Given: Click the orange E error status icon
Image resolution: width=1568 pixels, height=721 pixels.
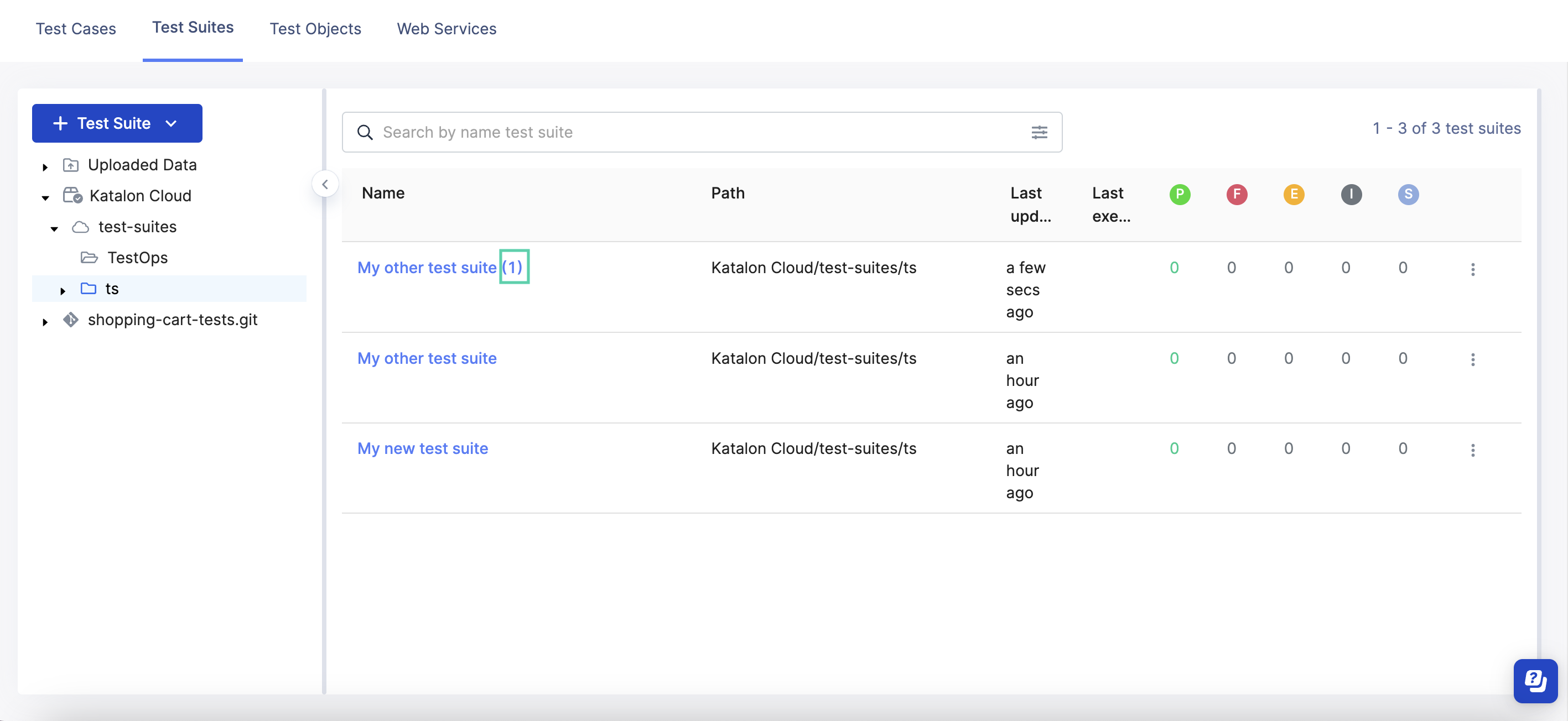Looking at the screenshot, I should click(1294, 194).
